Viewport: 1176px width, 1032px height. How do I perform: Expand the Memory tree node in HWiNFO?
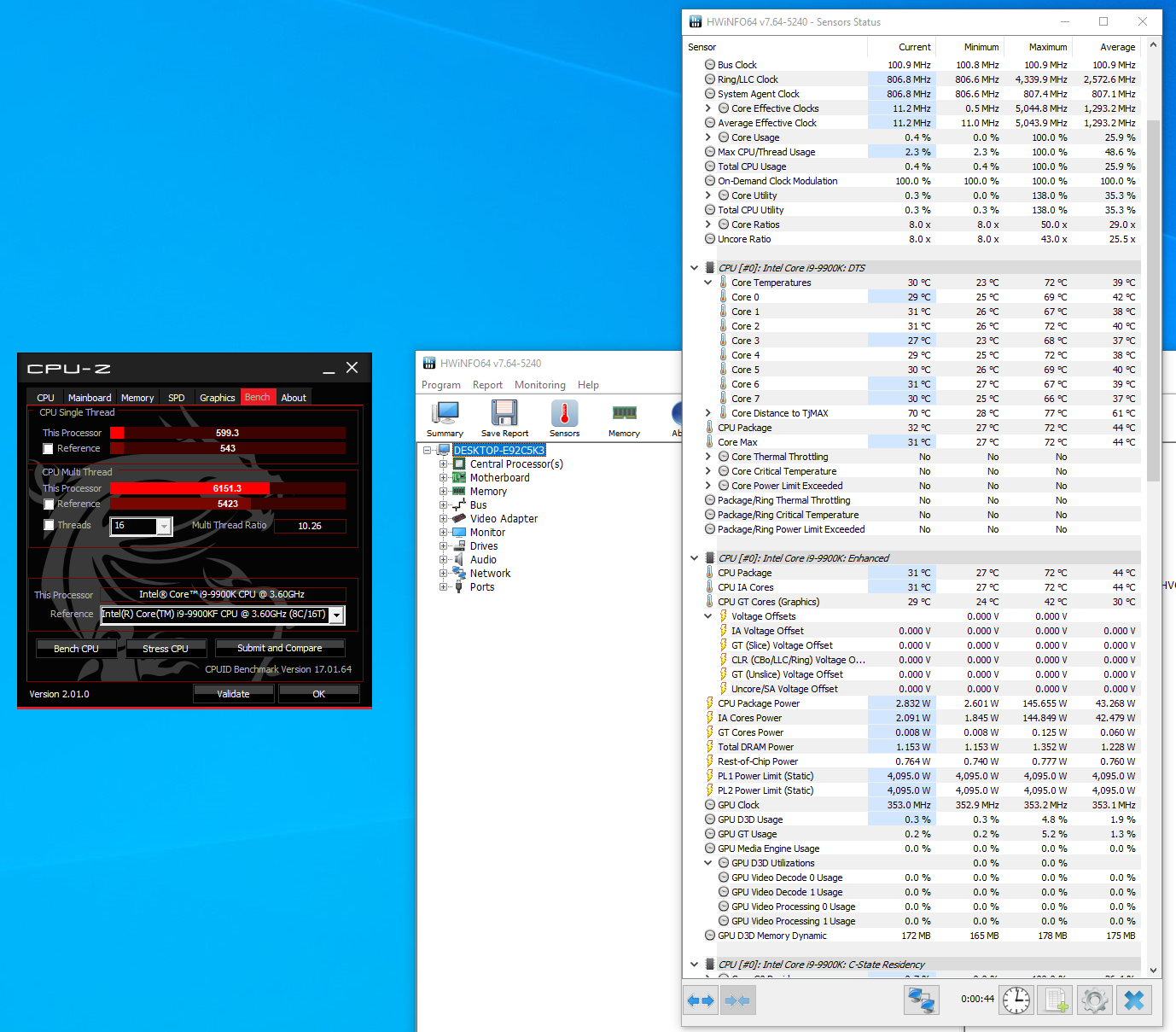point(444,492)
